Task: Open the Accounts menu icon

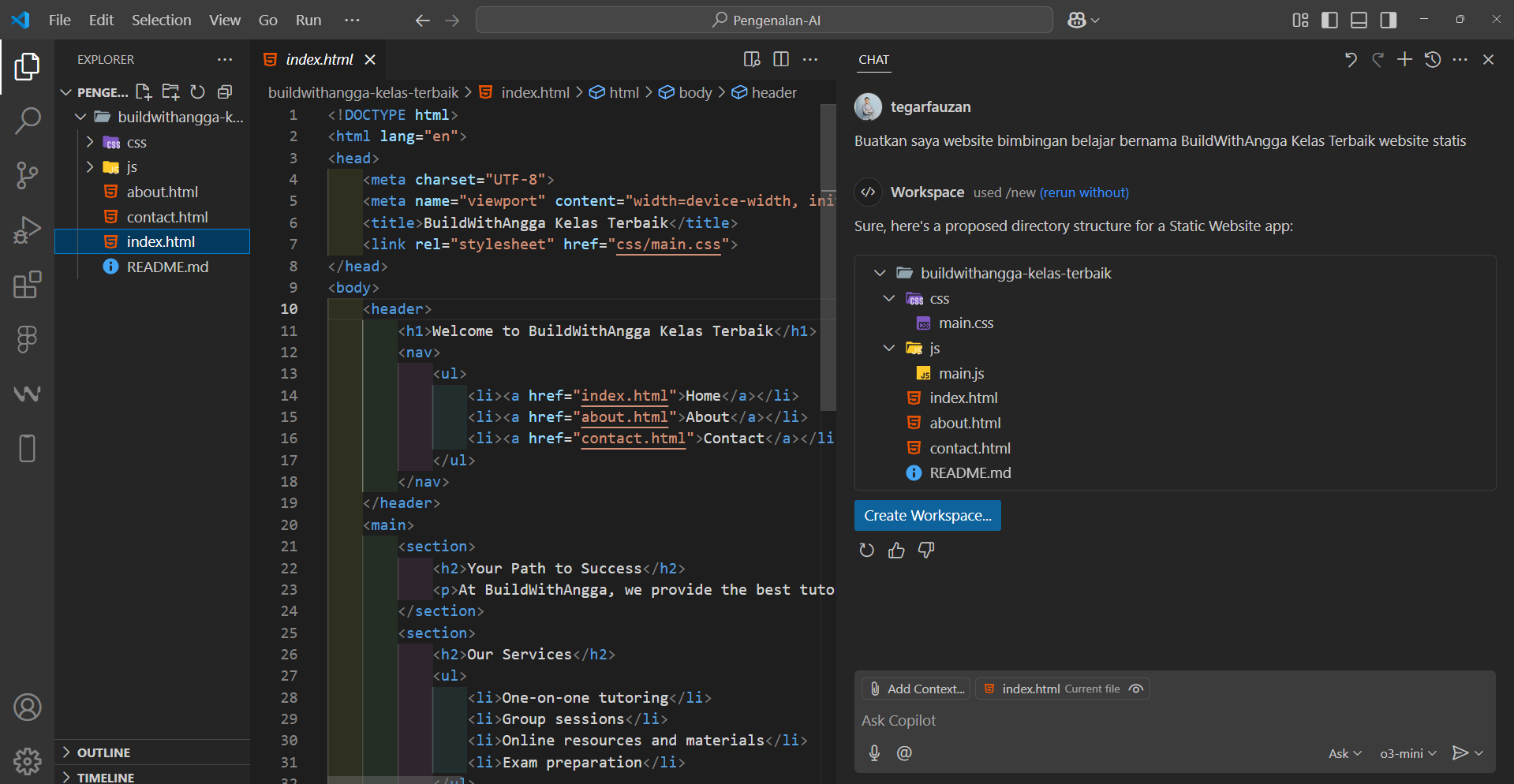Action: [x=27, y=707]
